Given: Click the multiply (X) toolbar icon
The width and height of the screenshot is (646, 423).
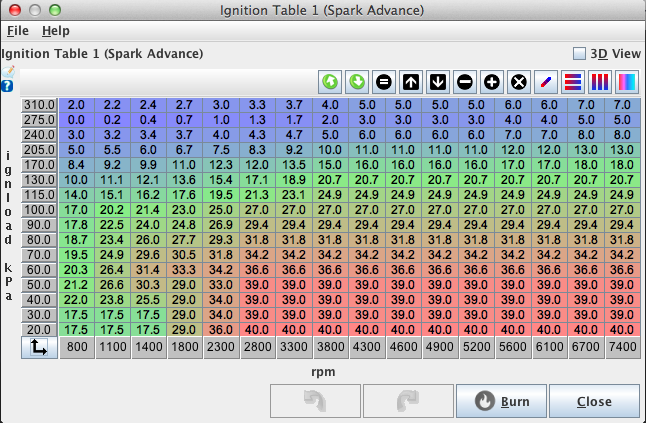Looking at the screenshot, I should (x=519, y=81).
